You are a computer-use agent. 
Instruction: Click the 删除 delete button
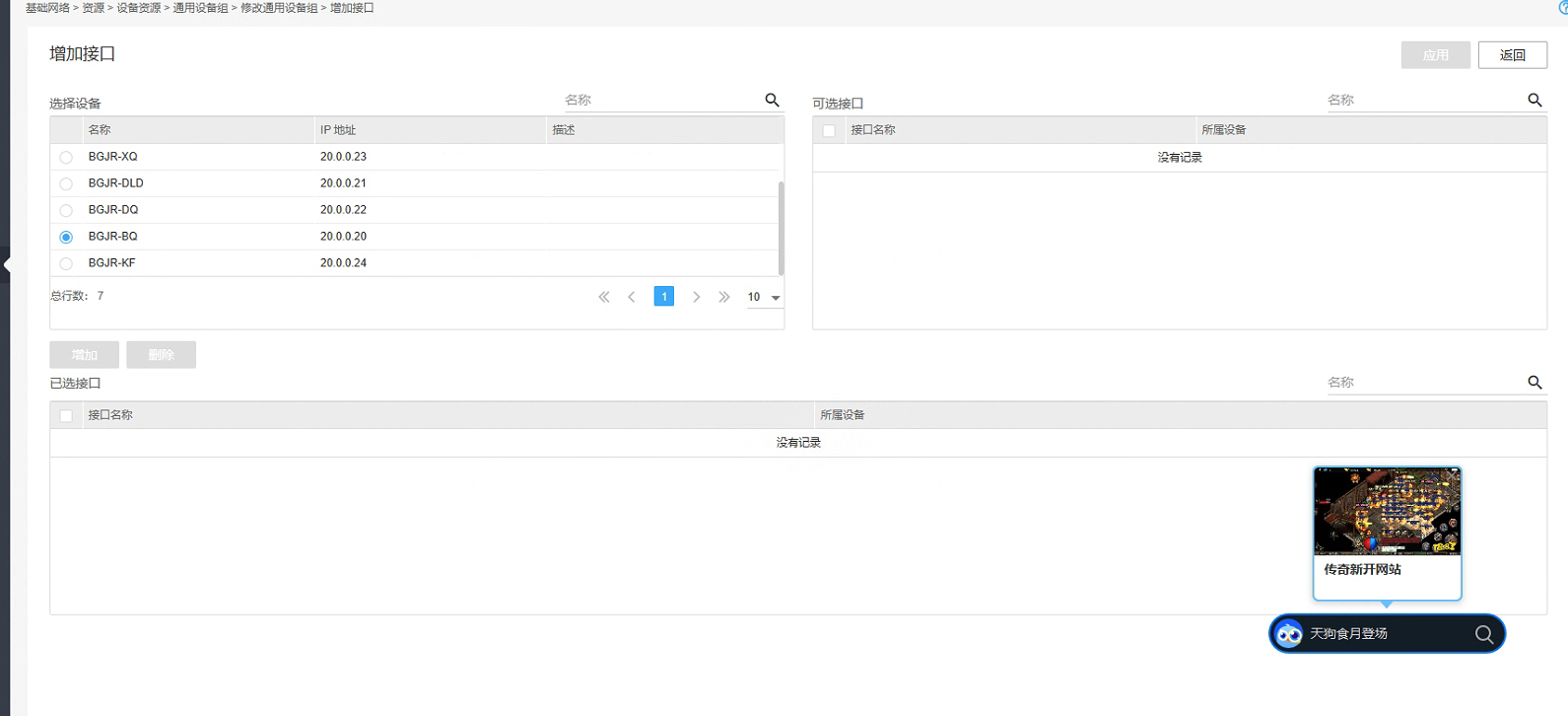(162, 355)
